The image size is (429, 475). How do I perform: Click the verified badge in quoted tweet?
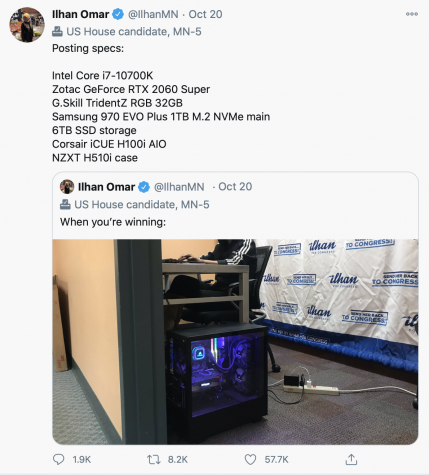pos(144,187)
